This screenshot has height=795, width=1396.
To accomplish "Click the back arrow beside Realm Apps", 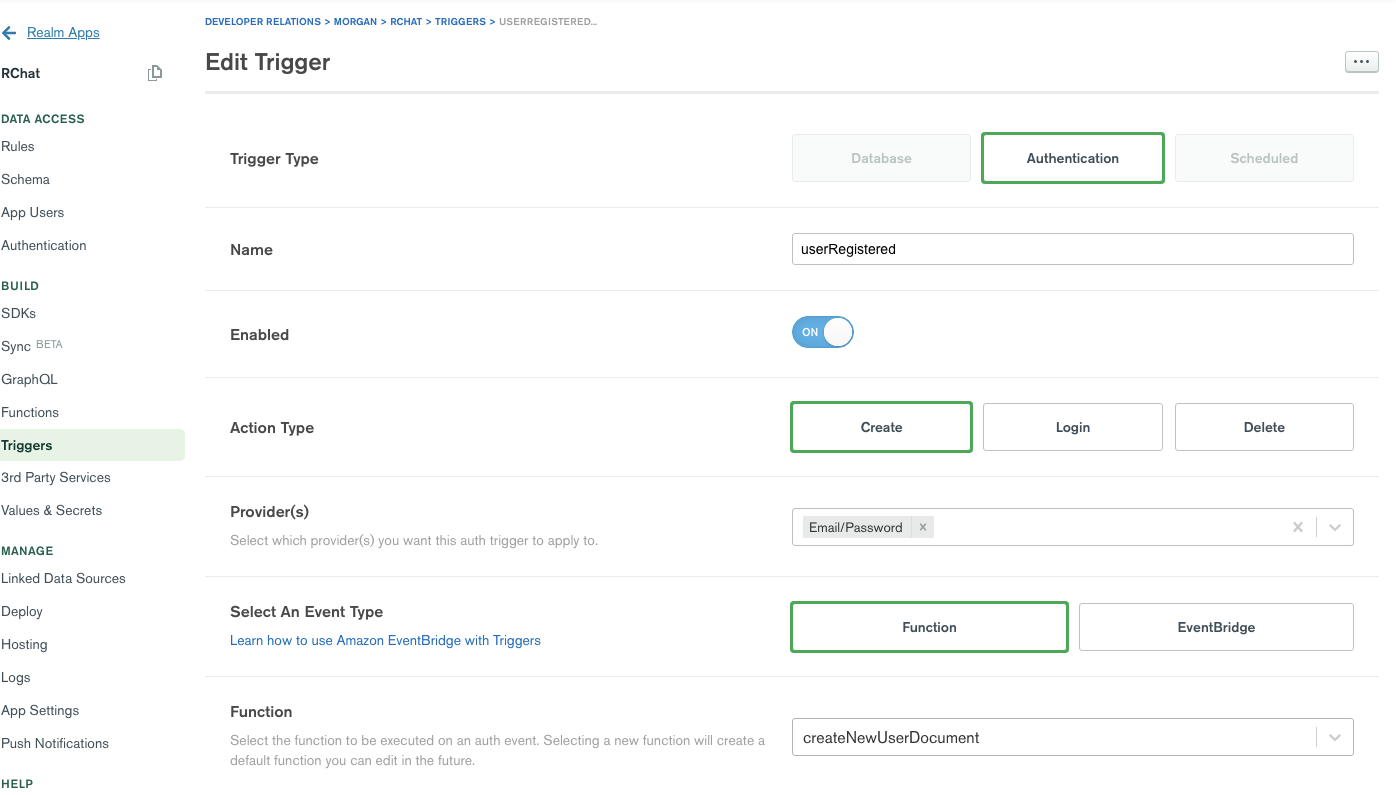I will [x=10, y=33].
